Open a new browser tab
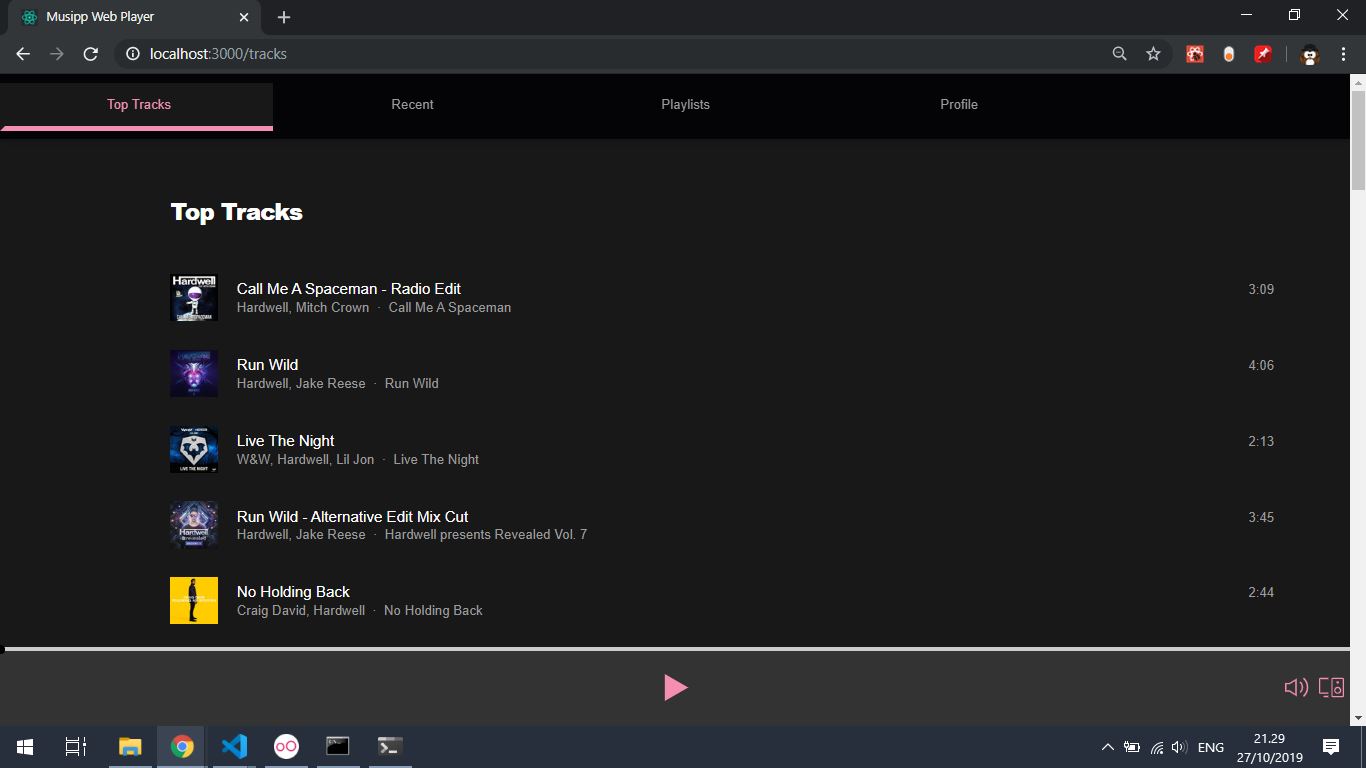This screenshot has height=768, width=1366. (284, 17)
